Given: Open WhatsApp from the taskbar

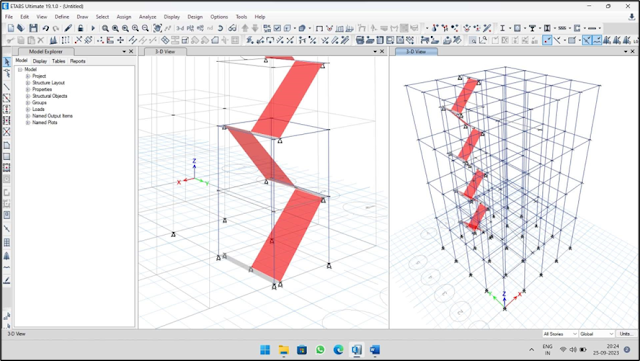Looking at the screenshot, I should tap(320, 350).
